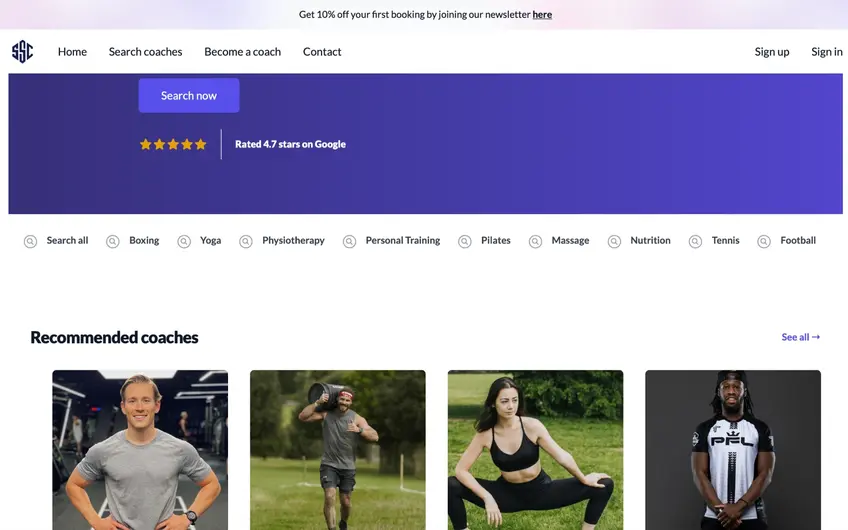This screenshot has width=848, height=530.
Task: Select the Massage category
Action: click(570, 240)
